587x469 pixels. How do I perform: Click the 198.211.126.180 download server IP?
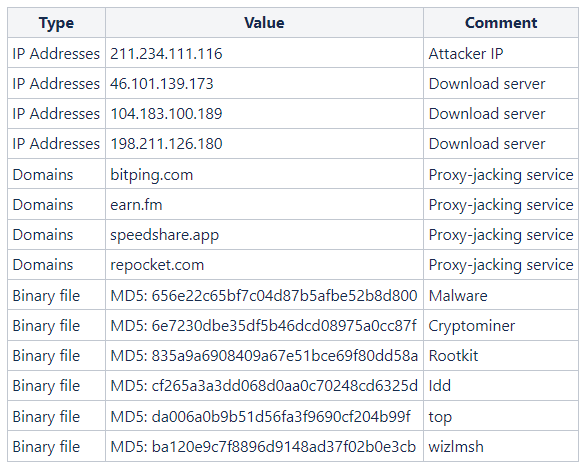pos(166,144)
